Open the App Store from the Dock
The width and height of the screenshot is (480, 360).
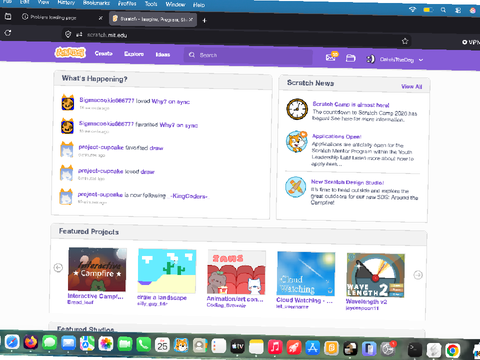coord(312,348)
